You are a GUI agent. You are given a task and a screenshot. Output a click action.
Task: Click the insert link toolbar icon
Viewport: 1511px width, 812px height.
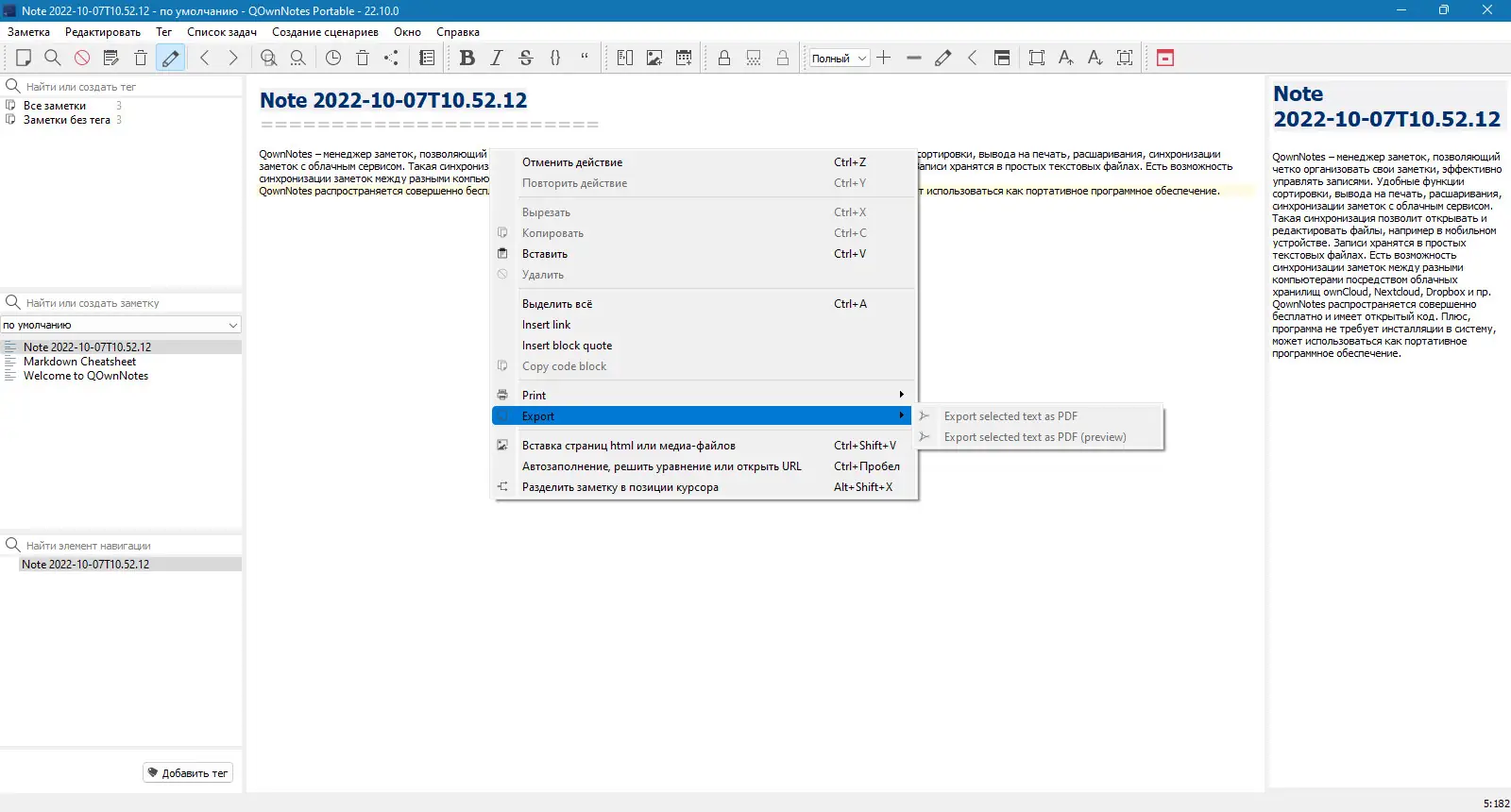pyautogui.click(x=625, y=58)
